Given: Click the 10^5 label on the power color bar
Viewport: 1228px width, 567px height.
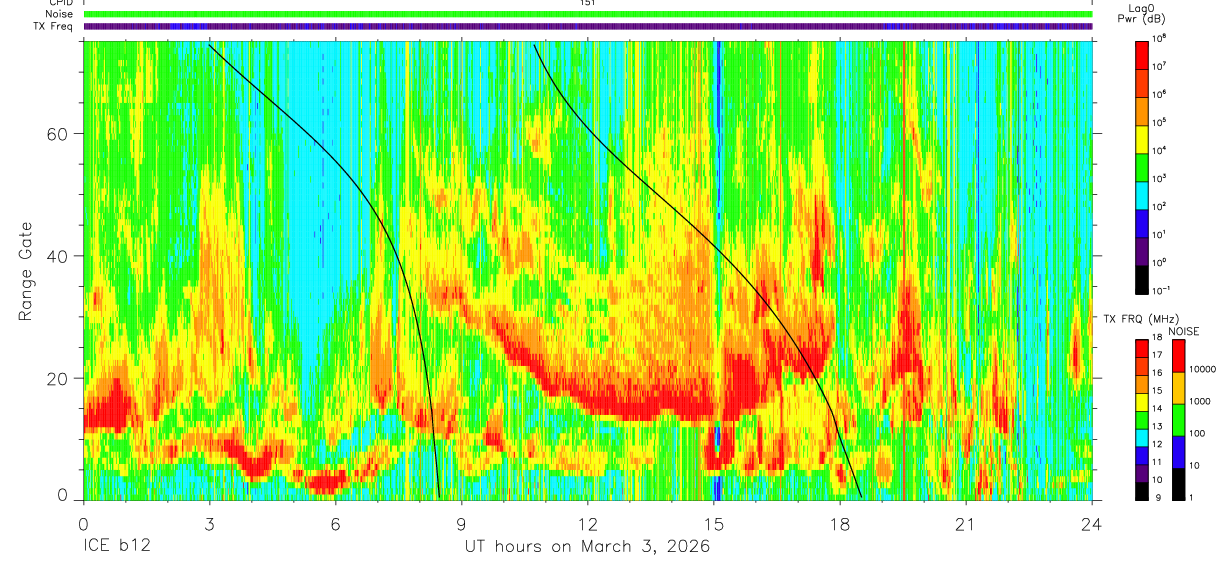Looking at the screenshot, I should click(x=1161, y=121).
